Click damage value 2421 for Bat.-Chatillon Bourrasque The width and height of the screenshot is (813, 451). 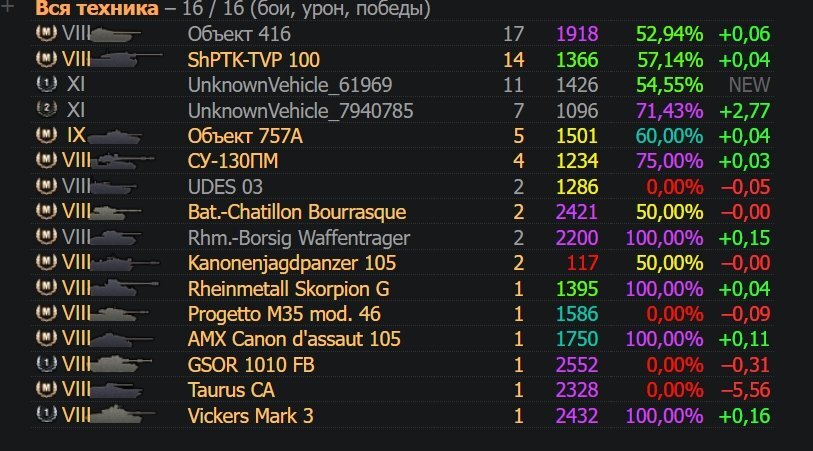577,212
